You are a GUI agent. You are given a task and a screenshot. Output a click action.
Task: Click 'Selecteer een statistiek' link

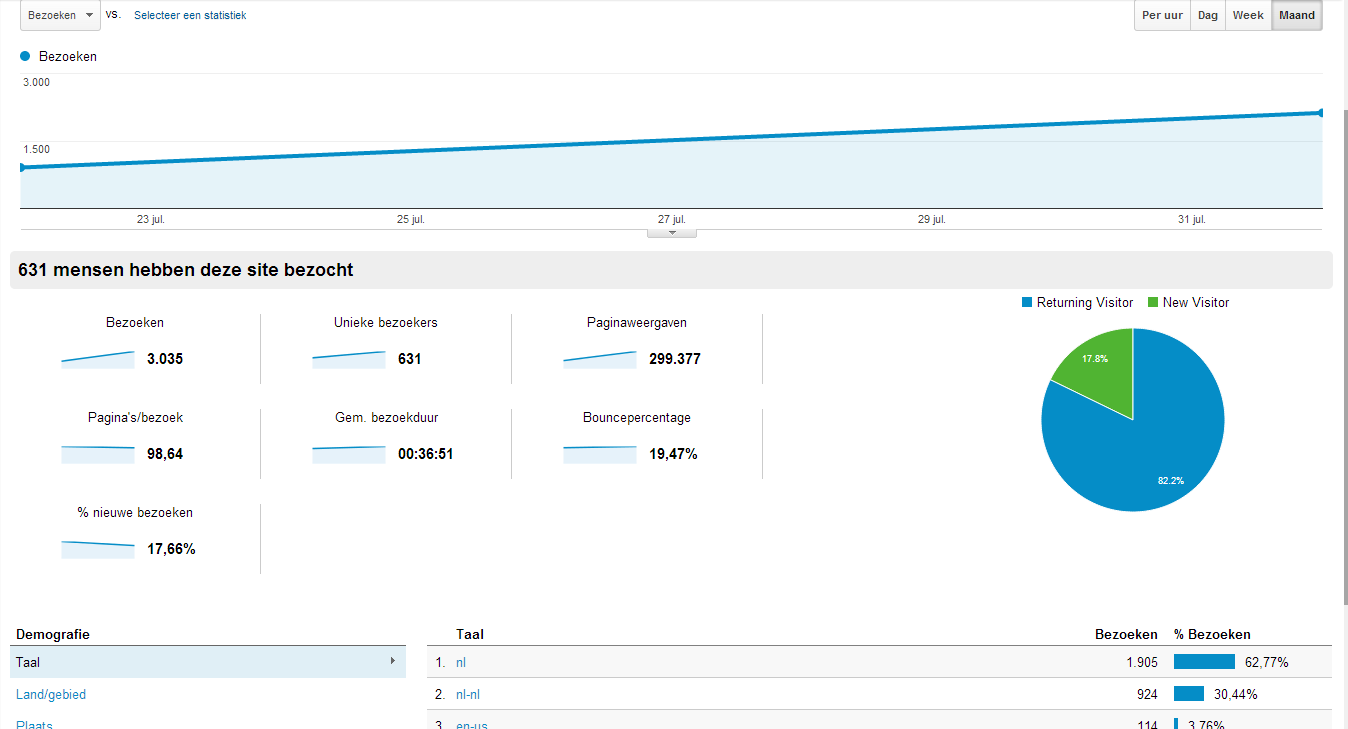(x=190, y=15)
